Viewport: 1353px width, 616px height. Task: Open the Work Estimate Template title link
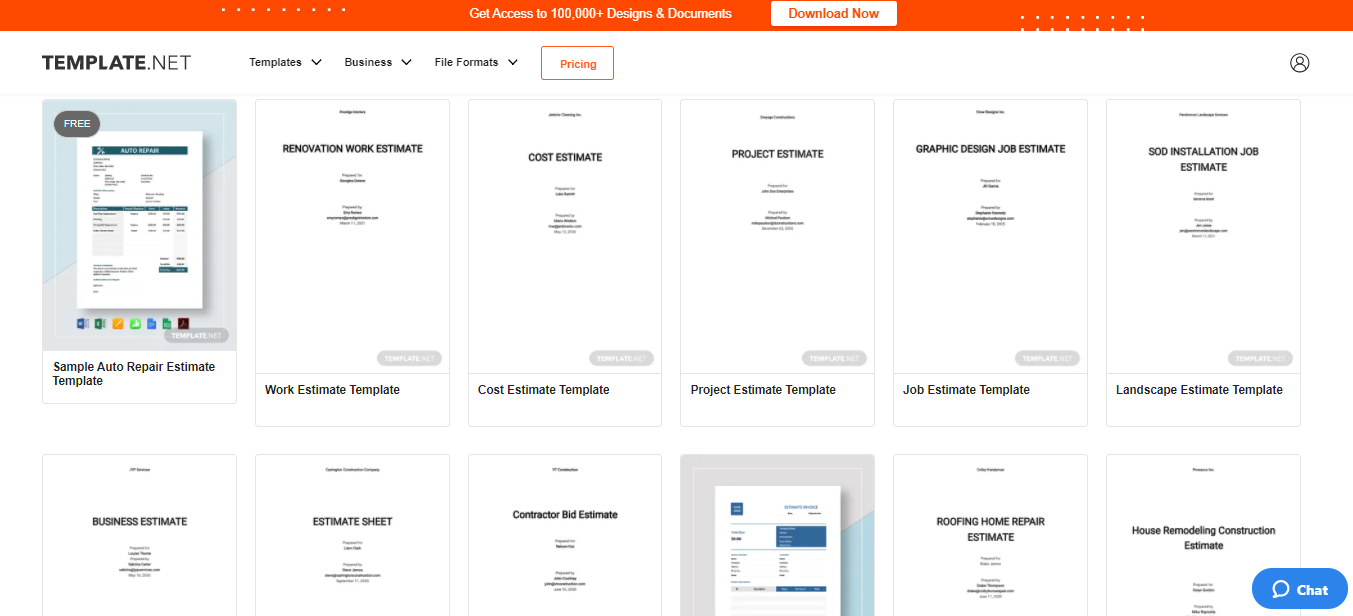332,390
